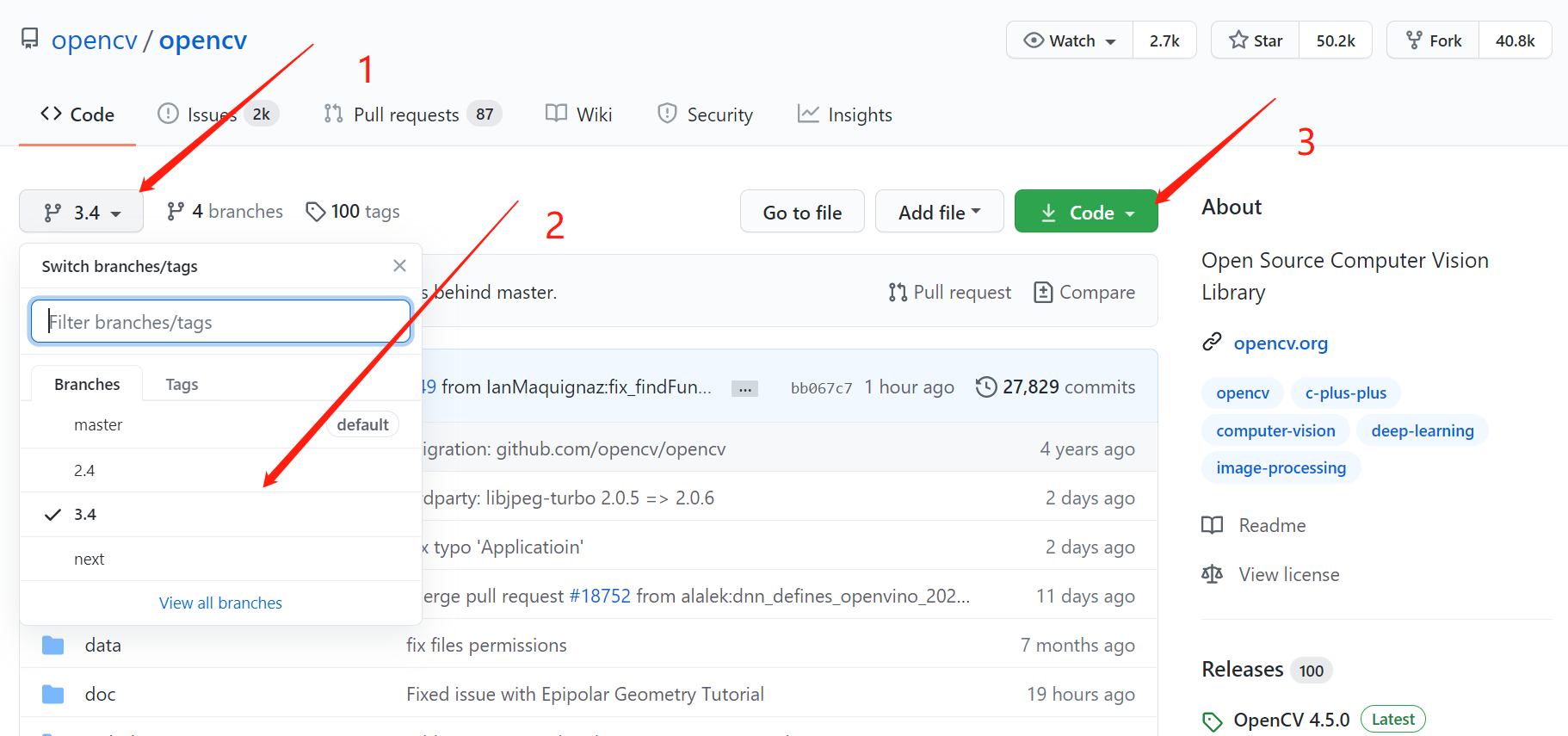
Task: Click the Watch button
Action: pos(1070,40)
